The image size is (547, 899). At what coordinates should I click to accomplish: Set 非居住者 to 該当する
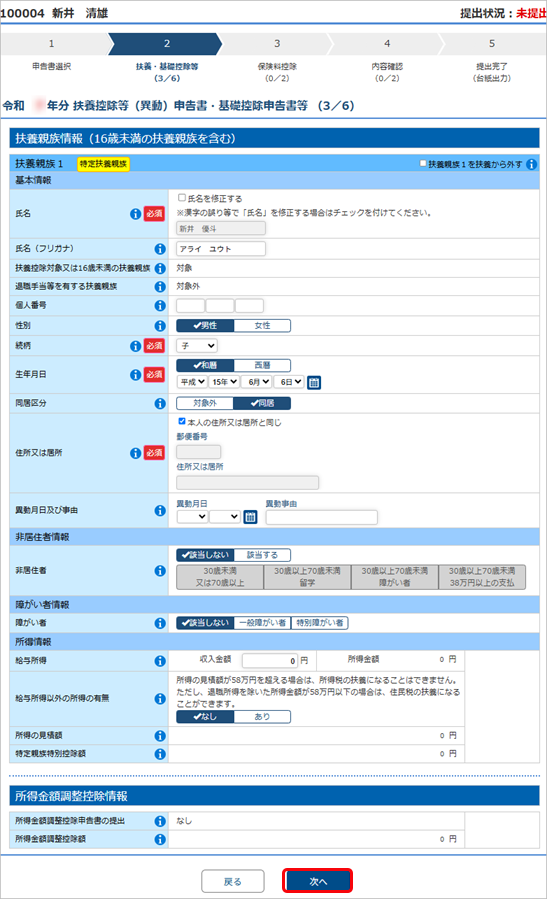click(262, 555)
